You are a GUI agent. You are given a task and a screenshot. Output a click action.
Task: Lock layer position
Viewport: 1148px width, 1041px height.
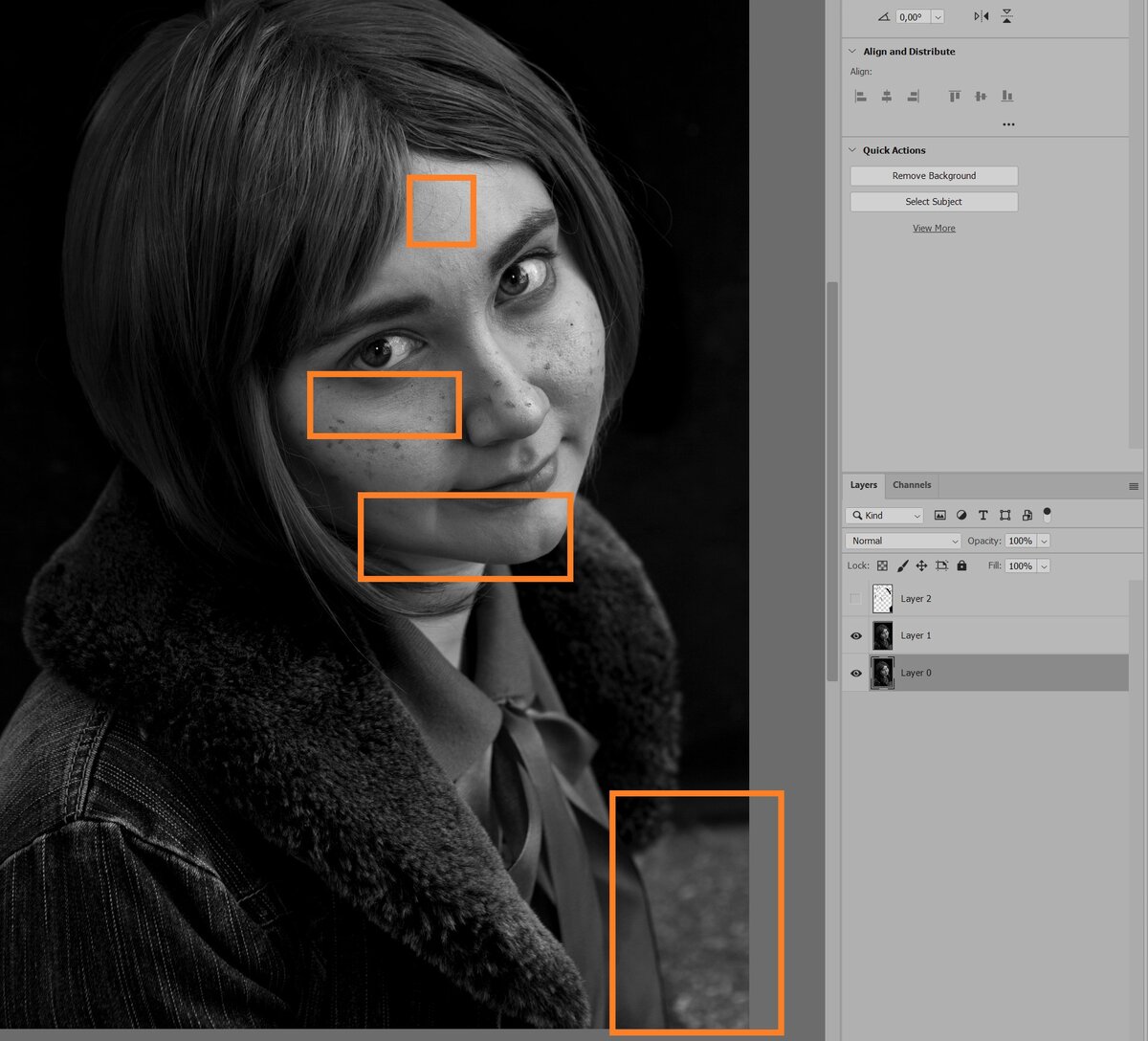pyautogui.click(x=921, y=565)
